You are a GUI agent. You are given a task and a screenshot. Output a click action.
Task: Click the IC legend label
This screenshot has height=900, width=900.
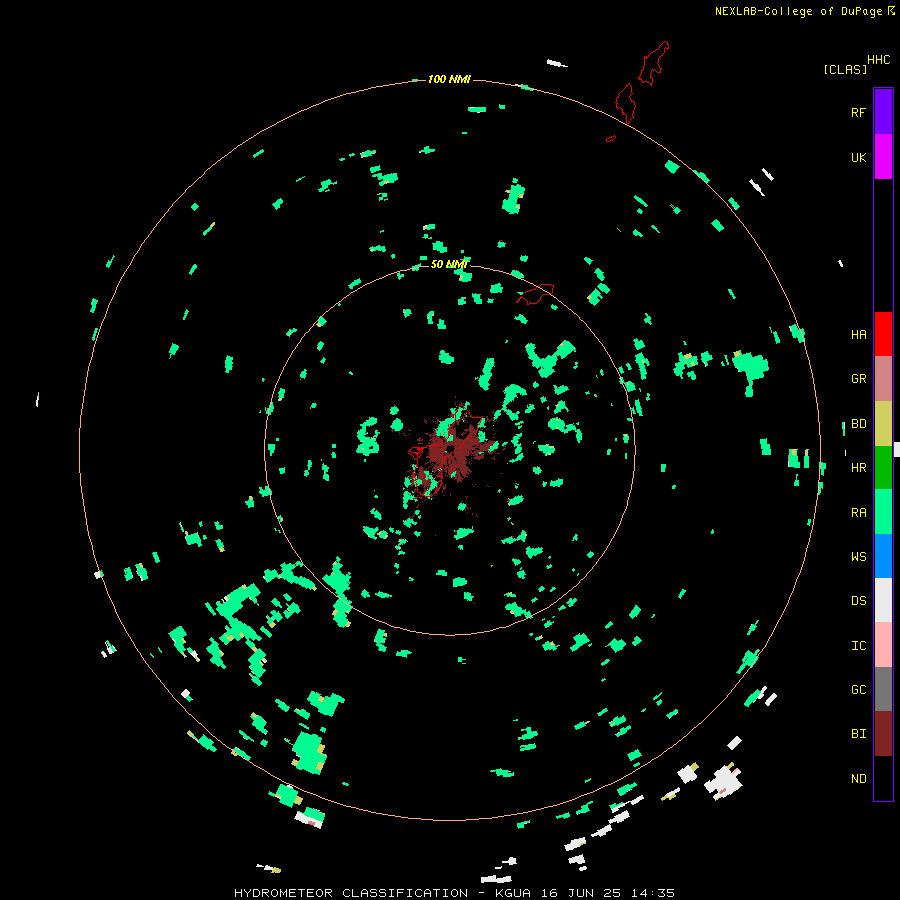[x=858, y=646]
